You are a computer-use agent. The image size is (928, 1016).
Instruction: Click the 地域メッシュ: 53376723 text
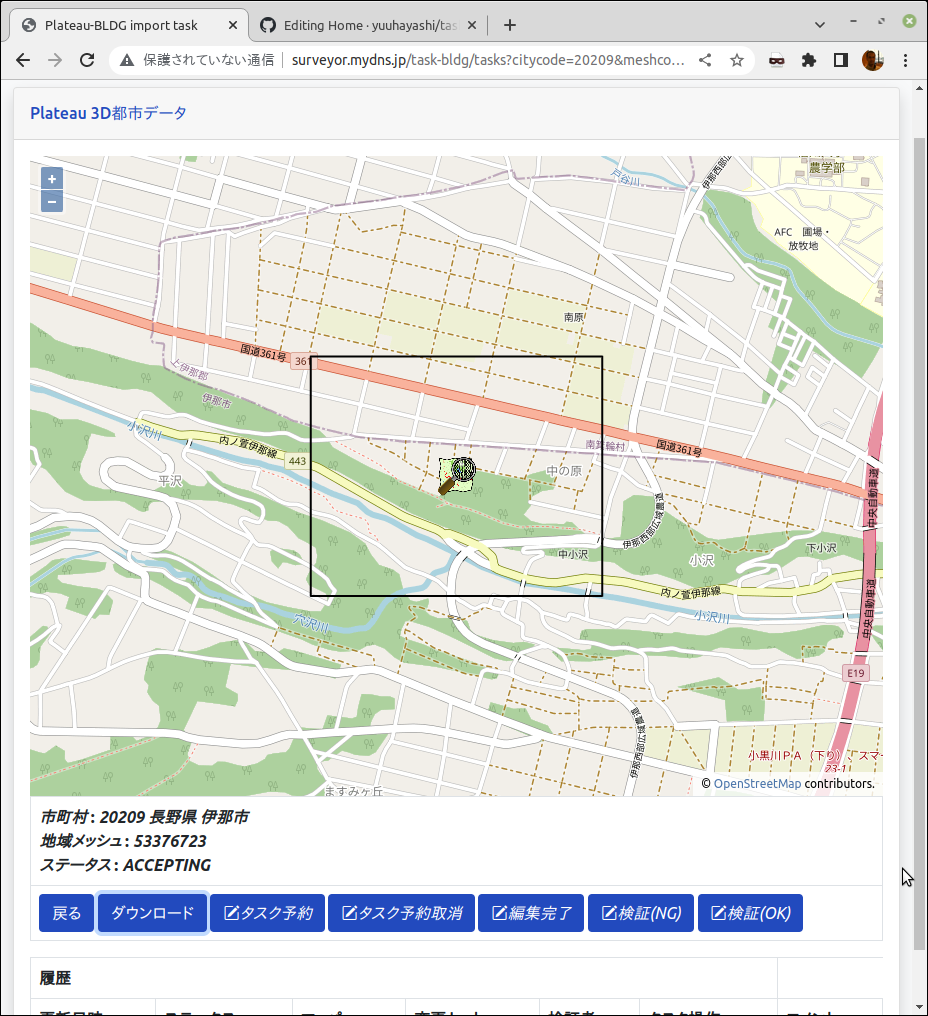[x=123, y=841]
